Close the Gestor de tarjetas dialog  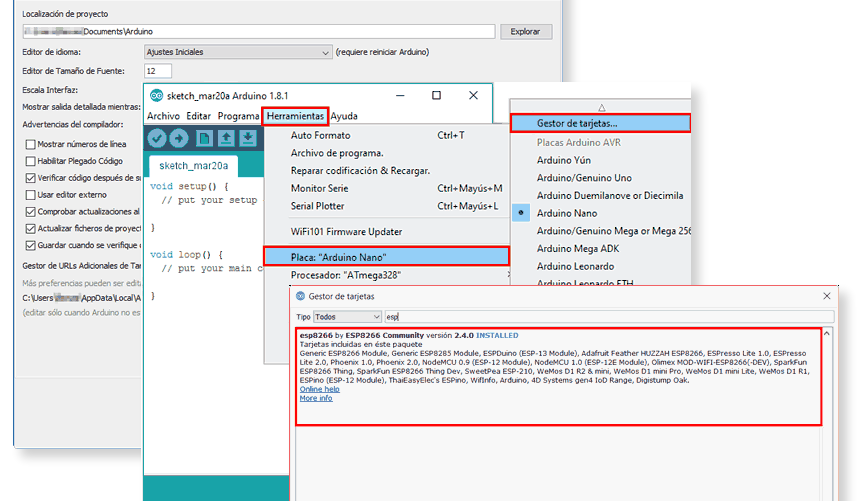827,296
